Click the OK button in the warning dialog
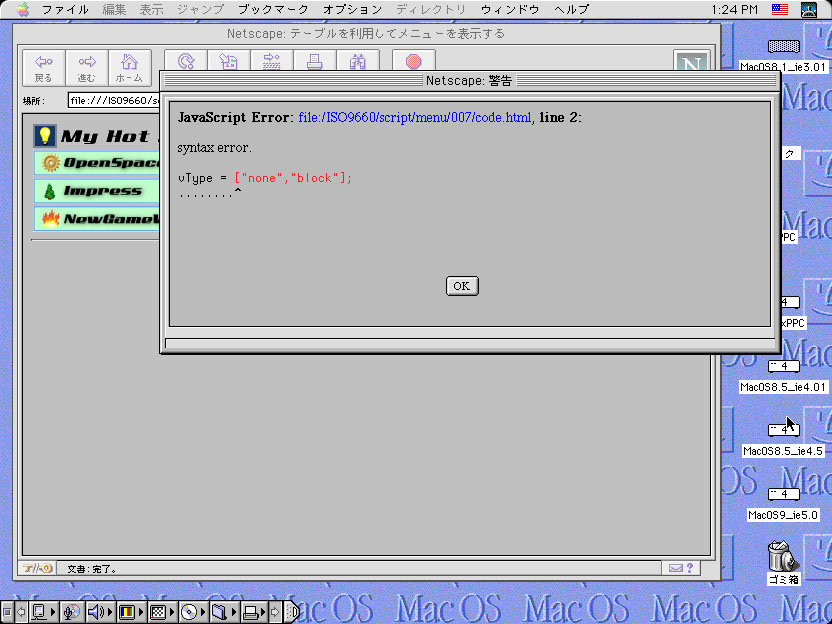Image resolution: width=832 pixels, height=624 pixels. (x=462, y=286)
